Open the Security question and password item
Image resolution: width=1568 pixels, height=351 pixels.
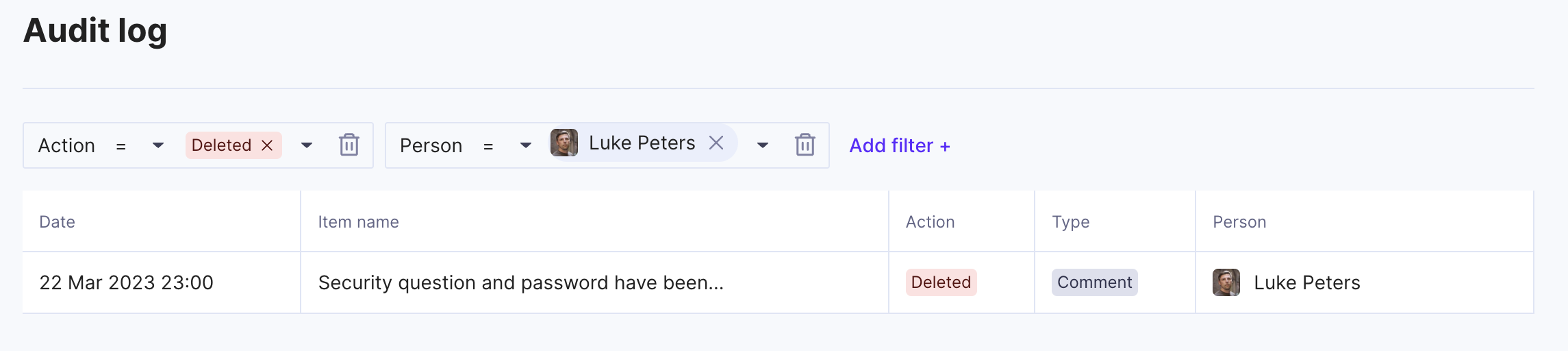[x=521, y=282]
